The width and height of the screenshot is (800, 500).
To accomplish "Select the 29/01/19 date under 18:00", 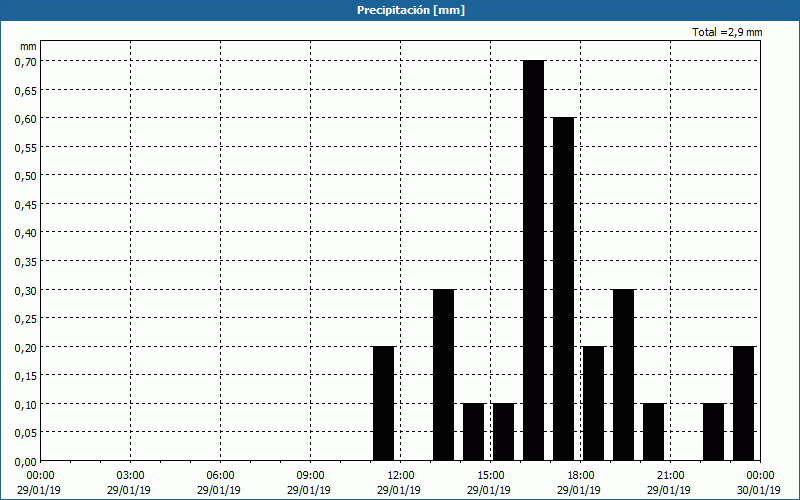I will (579, 490).
